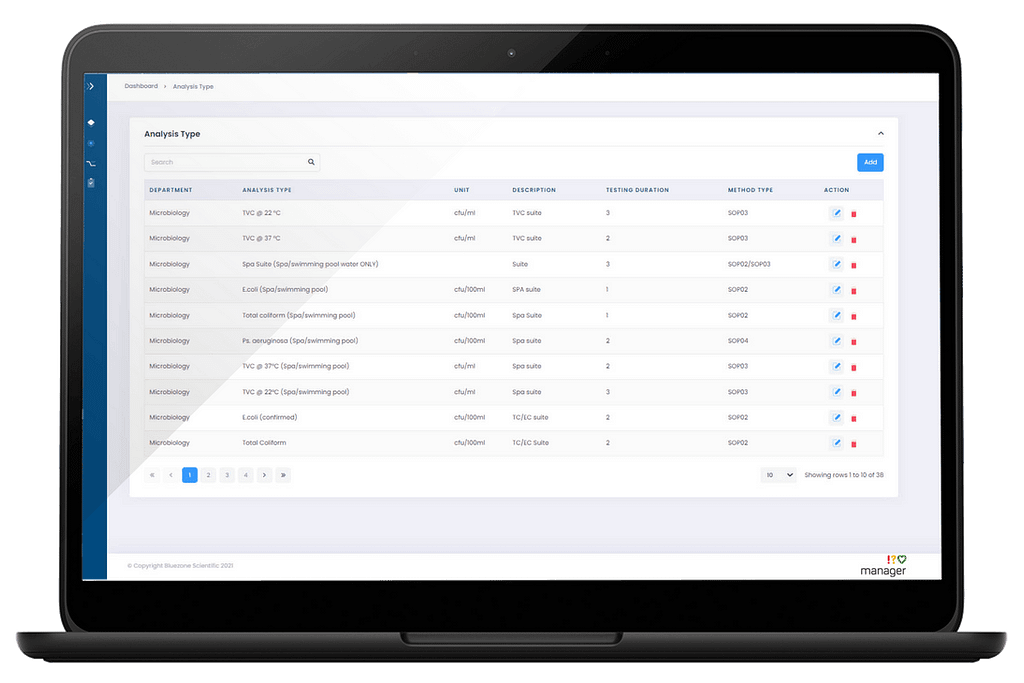The image size is (1024, 683).
Task: Sort by the Department column header
Action: coord(170,190)
